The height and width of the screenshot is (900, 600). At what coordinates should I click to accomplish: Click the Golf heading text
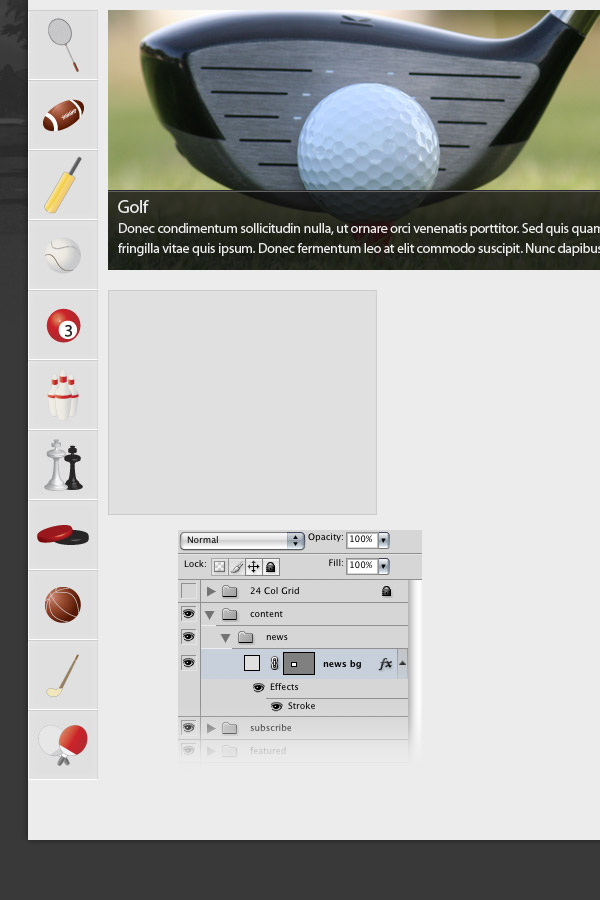(x=133, y=207)
